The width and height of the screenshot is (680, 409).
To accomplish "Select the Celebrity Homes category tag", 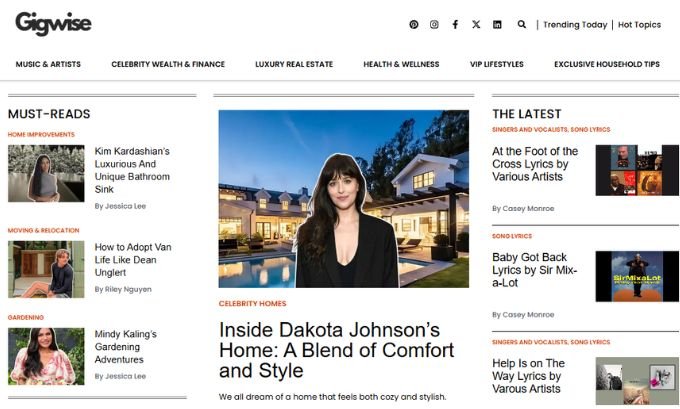I will point(252,304).
